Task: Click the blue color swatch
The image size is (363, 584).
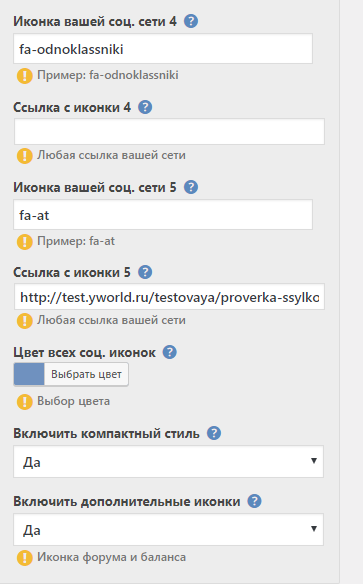Action: [x=29, y=374]
